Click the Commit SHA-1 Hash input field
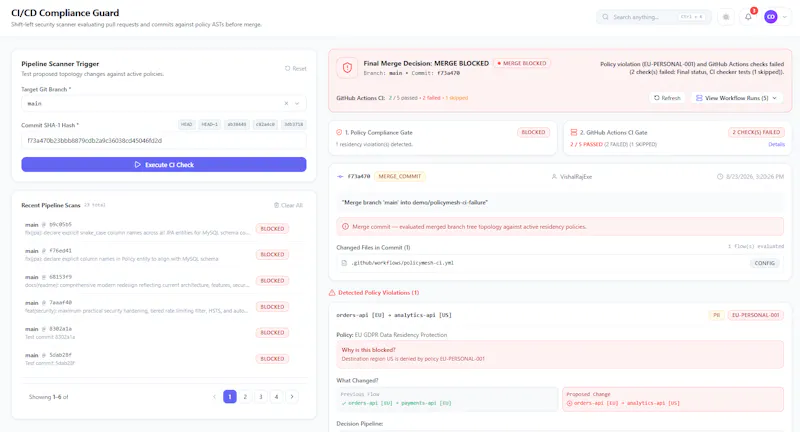 tap(164, 141)
